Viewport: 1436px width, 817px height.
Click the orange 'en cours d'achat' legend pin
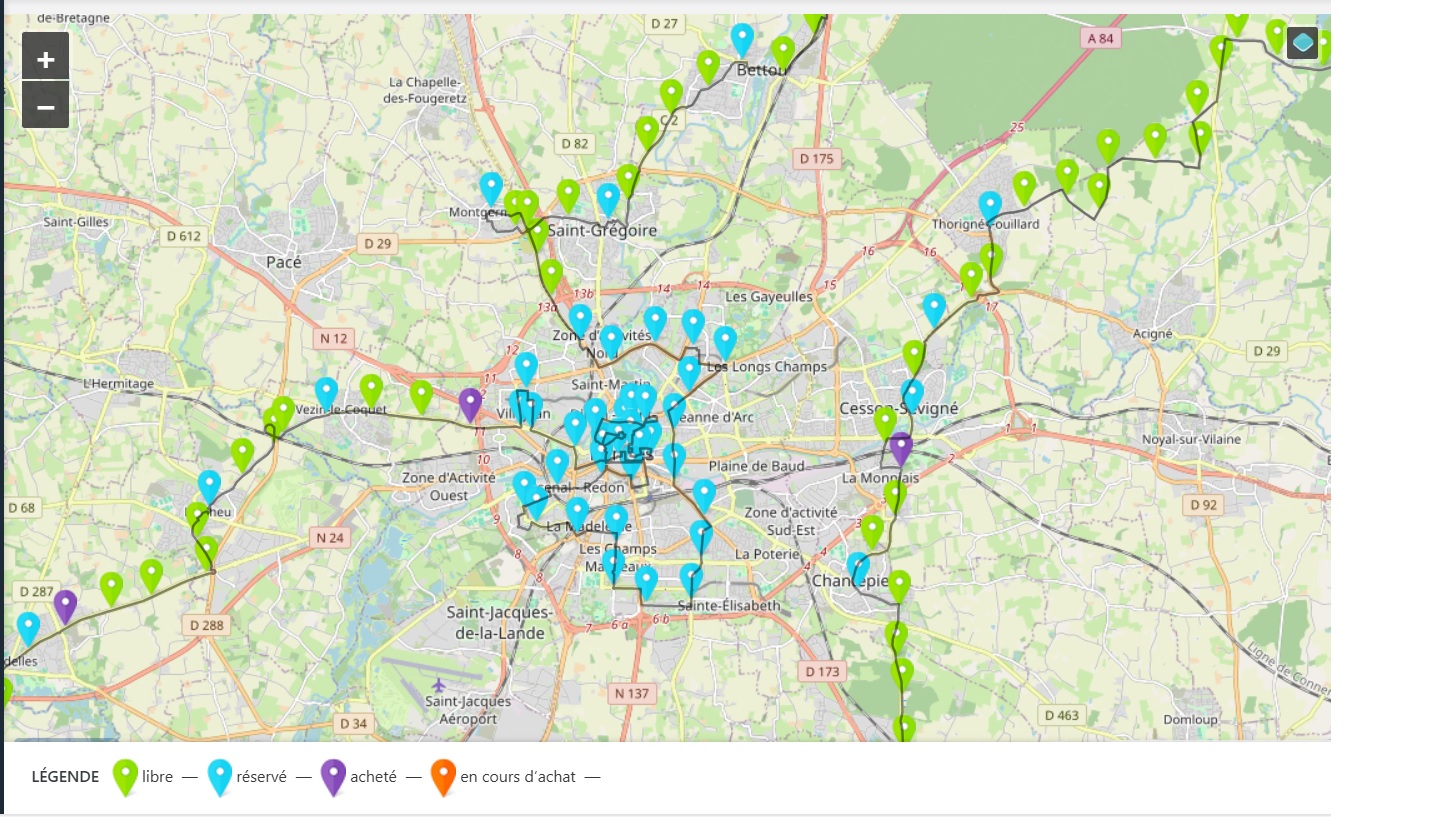pyautogui.click(x=443, y=775)
